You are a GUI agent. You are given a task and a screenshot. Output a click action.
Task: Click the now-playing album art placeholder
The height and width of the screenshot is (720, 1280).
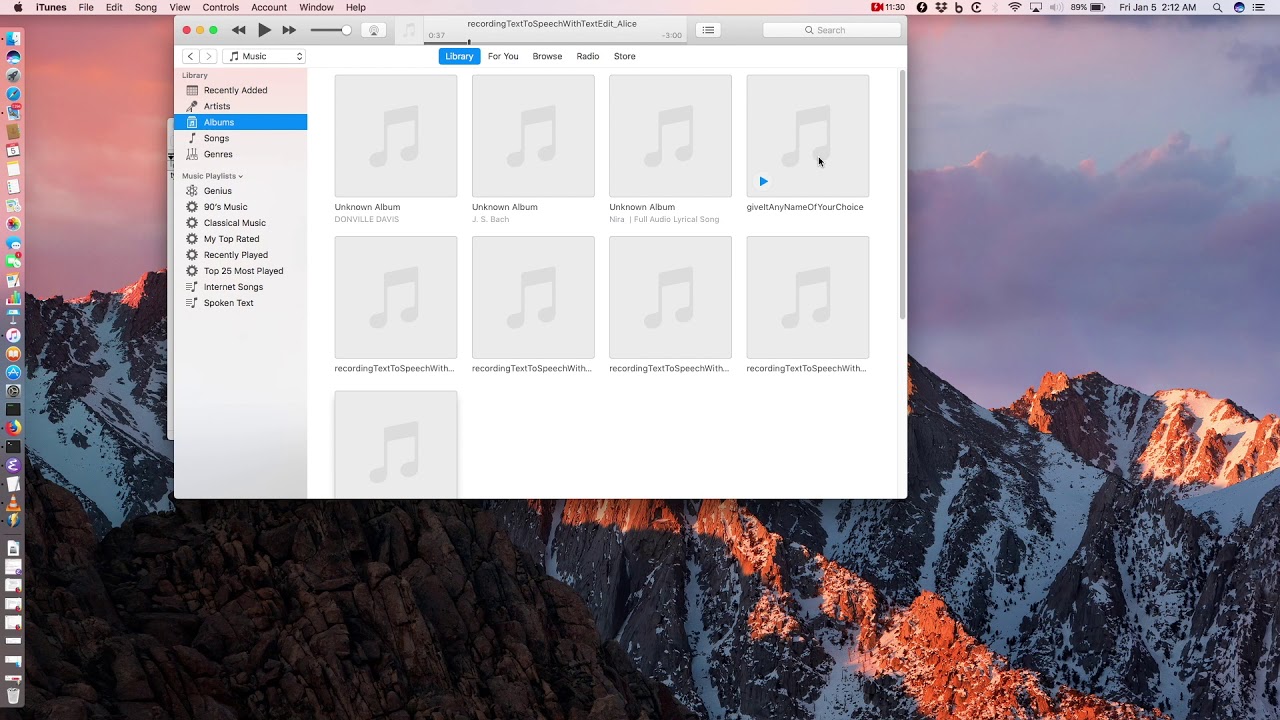[409, 31]
